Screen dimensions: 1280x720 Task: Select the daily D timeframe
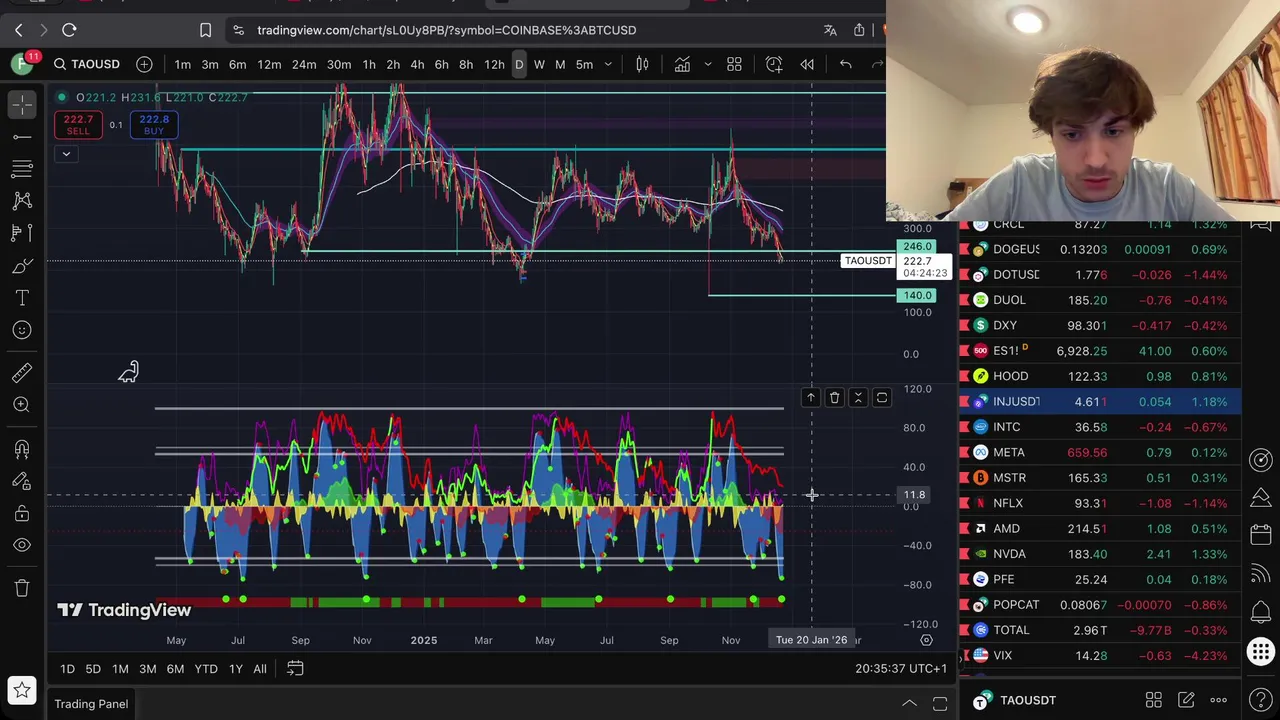click(x=518, y=64)
